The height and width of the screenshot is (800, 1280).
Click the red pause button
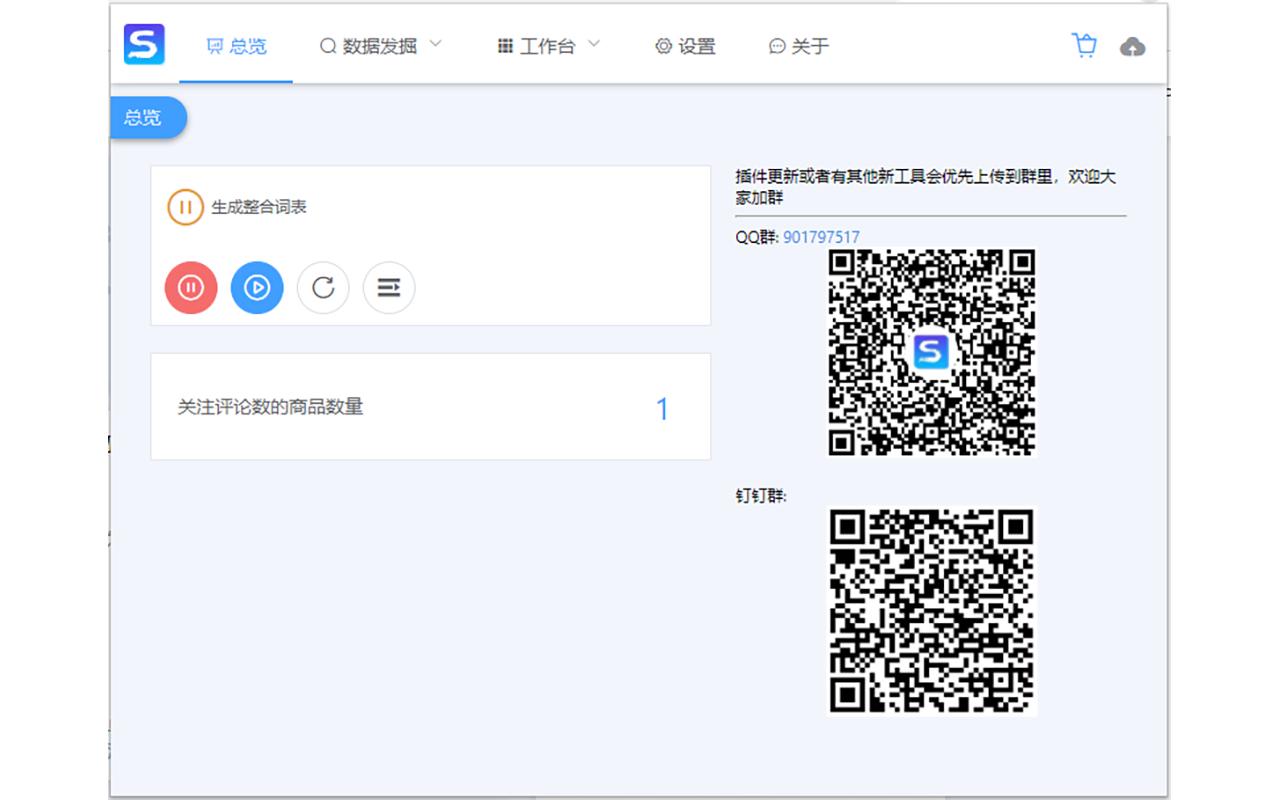191,288
